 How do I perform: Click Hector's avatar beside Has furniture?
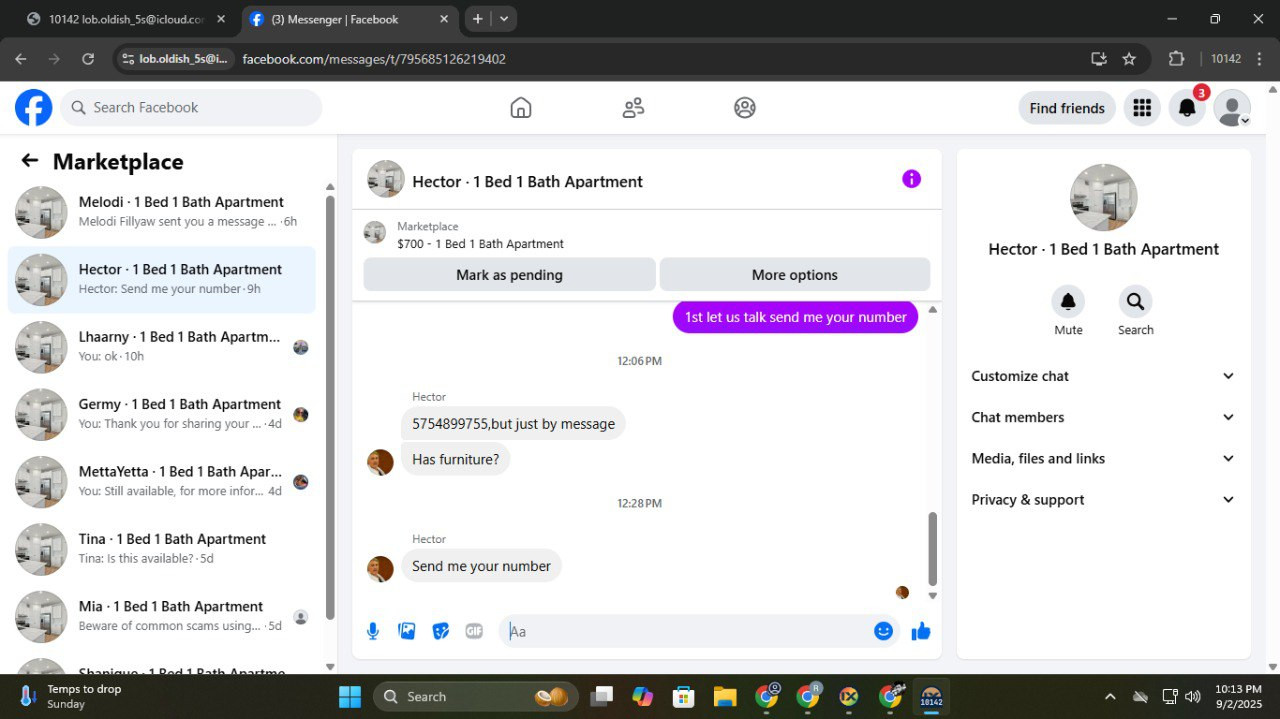point(380,462)
